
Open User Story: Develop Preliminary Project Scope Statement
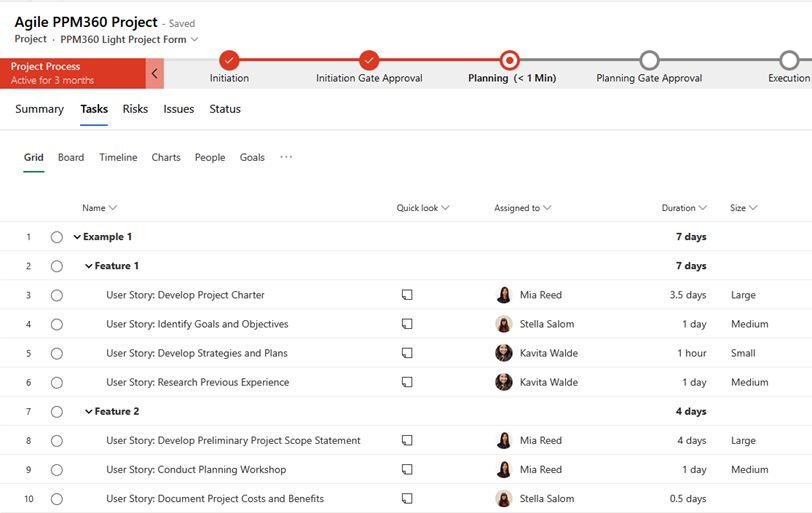[233, 440]
